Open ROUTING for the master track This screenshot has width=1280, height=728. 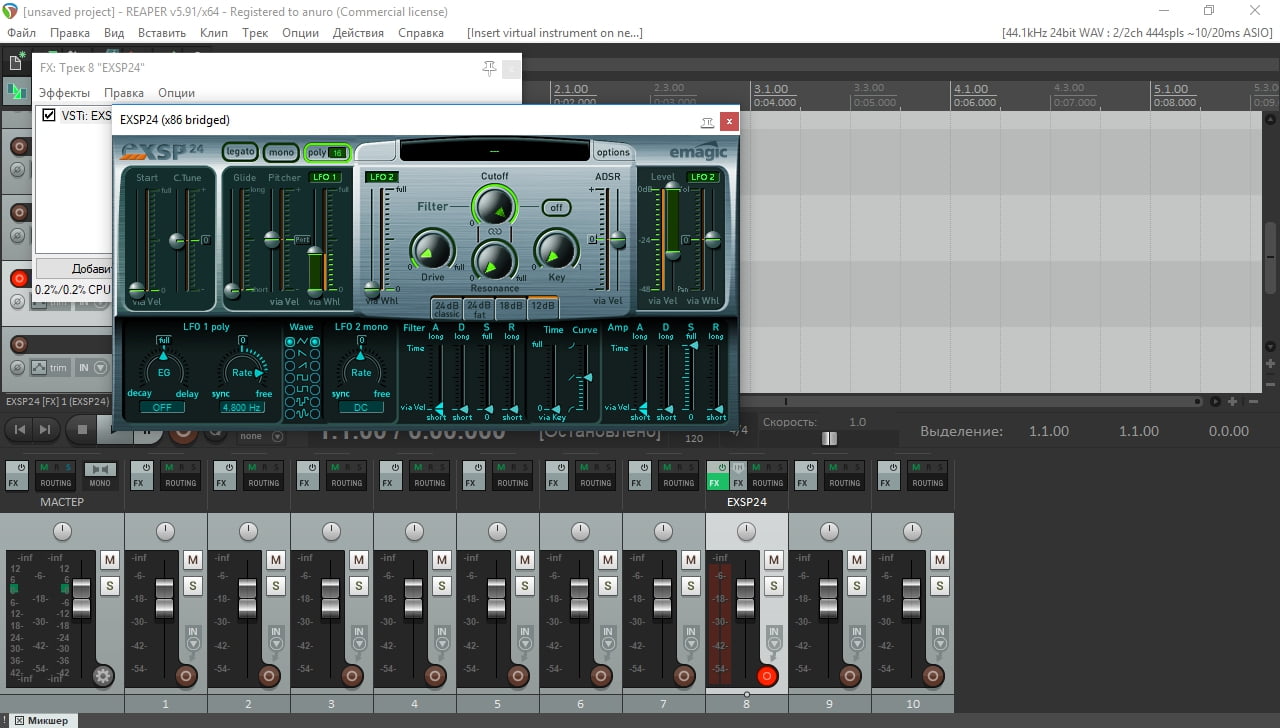[56, 483]
